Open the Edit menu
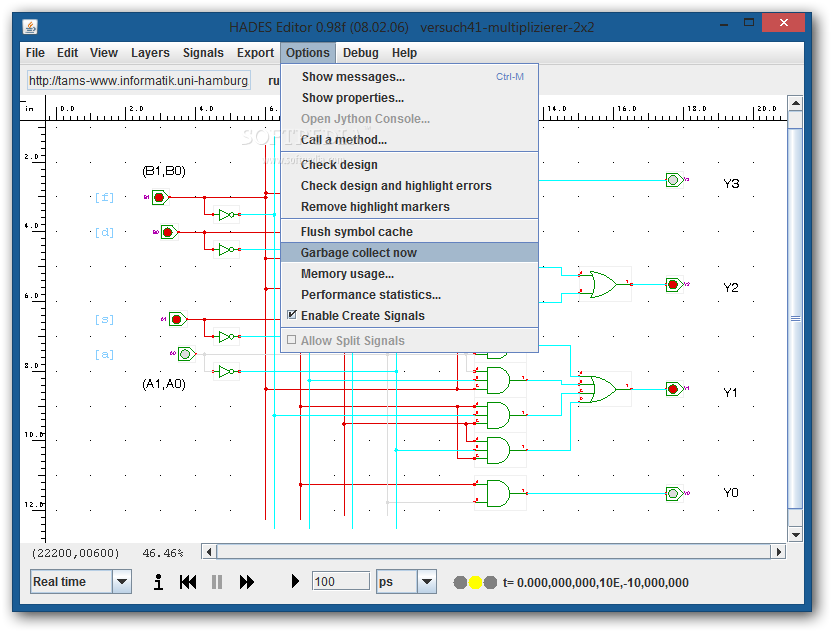 pyautogui.click(x=67, y=53)
